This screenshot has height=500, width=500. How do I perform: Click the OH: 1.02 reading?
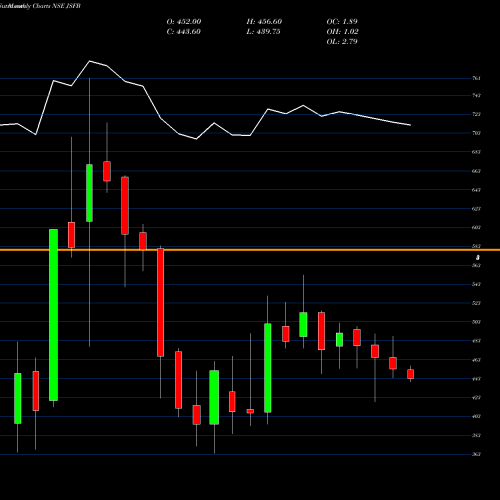click(342, 32)
